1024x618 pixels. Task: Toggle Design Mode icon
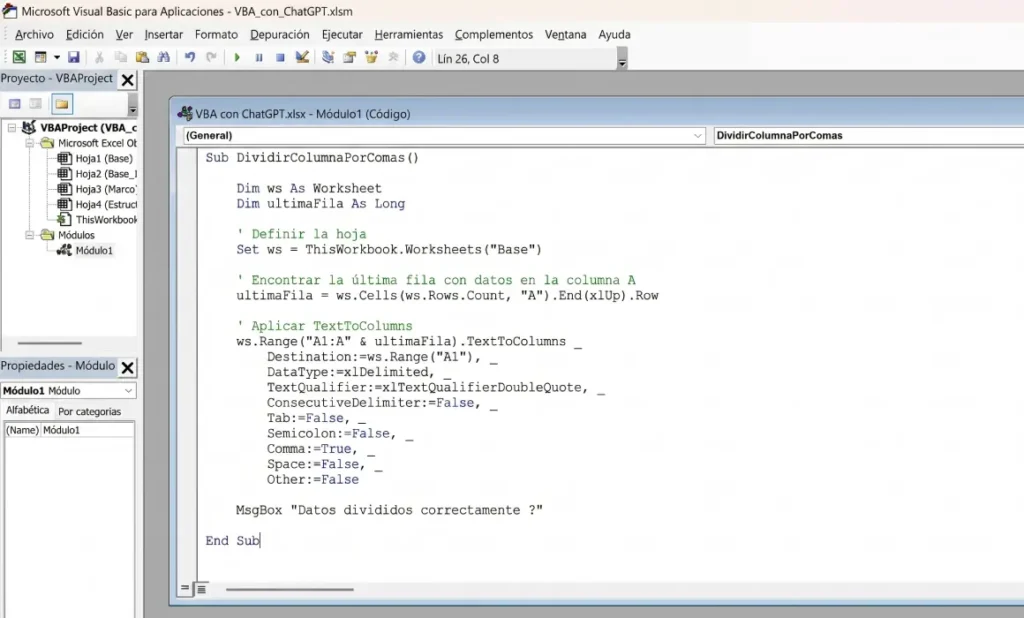[x=302, y=57]
